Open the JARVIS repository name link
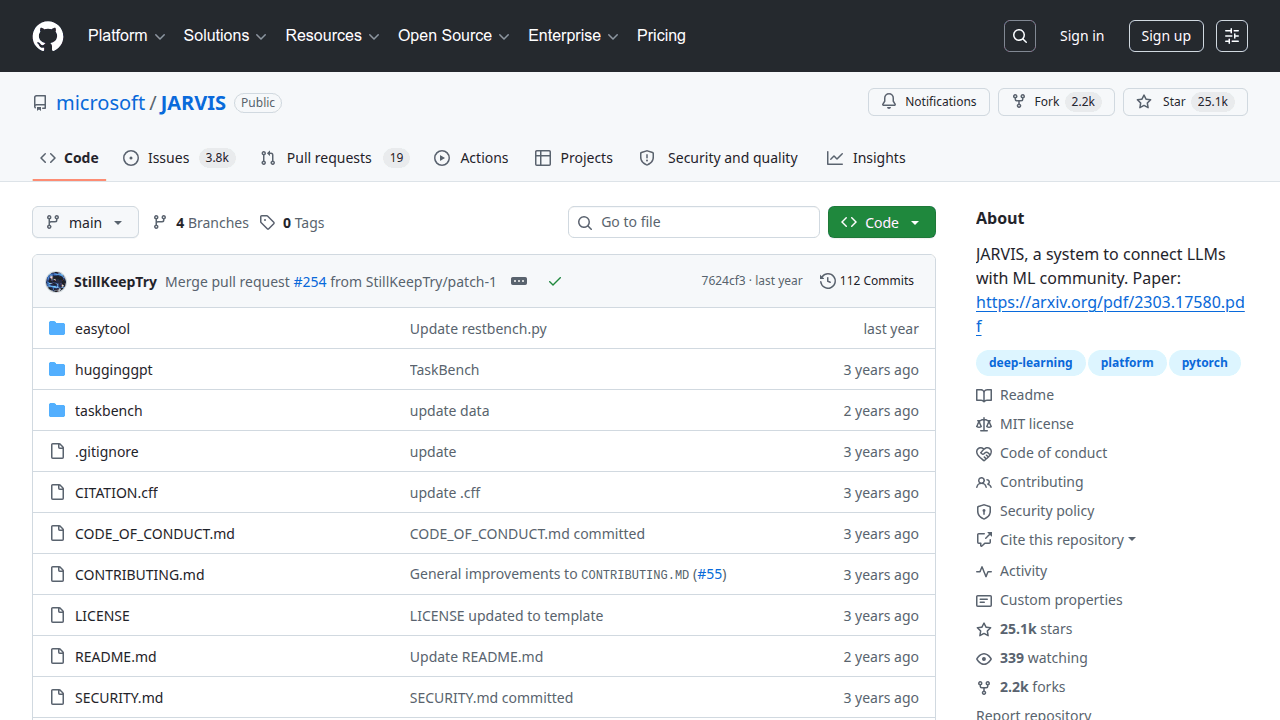 [193, 102]
